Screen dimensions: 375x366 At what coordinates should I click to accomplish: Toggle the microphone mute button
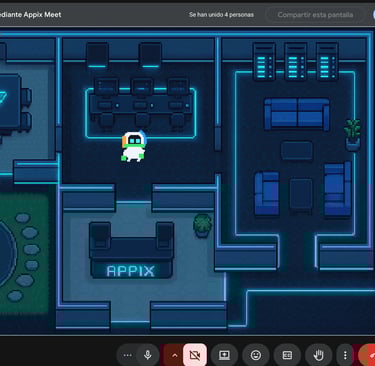click(148, 355)
